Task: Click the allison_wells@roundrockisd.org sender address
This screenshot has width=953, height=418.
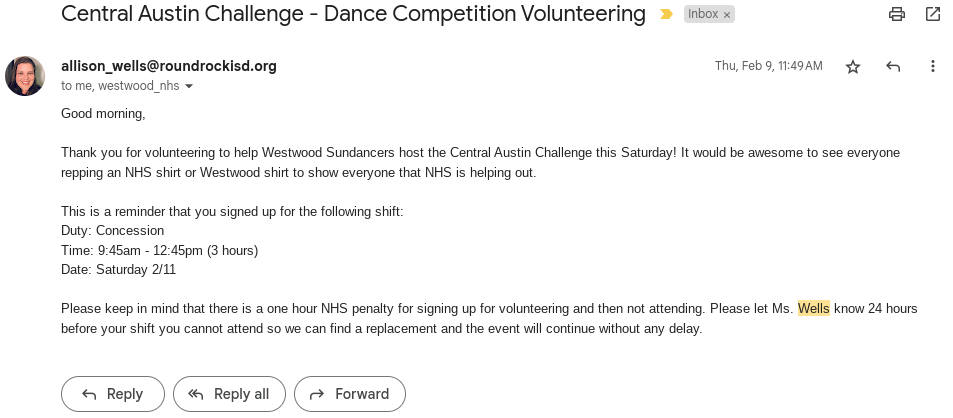Action: 169,66
